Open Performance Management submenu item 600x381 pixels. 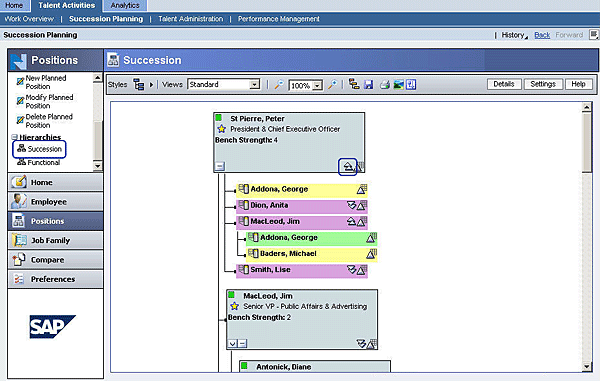(x=279, y=19)
